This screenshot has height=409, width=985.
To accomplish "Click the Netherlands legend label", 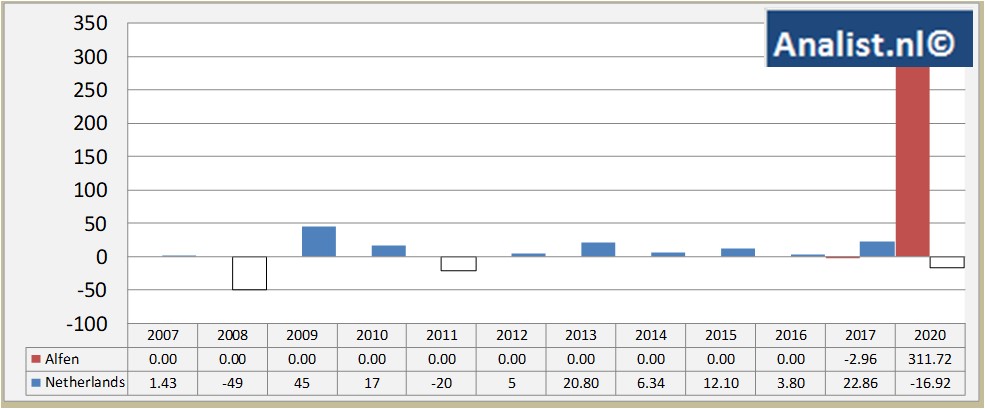I will [85, 383].
